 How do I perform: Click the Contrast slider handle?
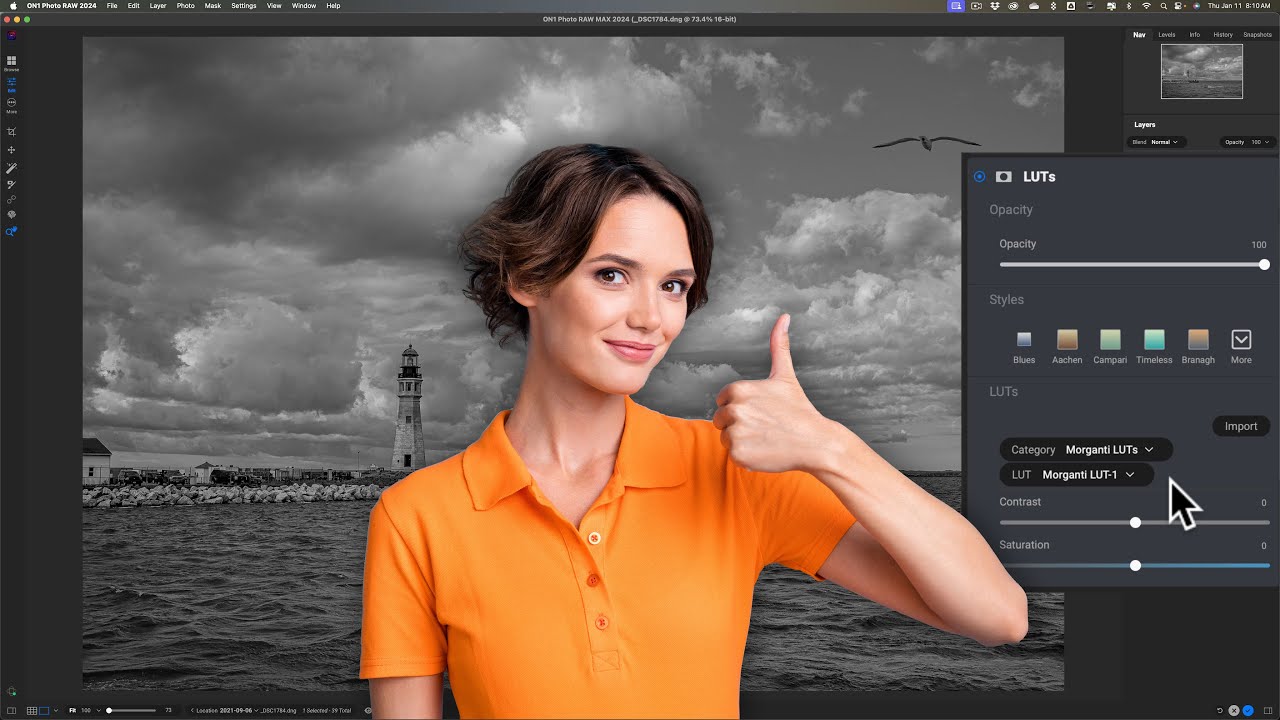click(1135, 523)
